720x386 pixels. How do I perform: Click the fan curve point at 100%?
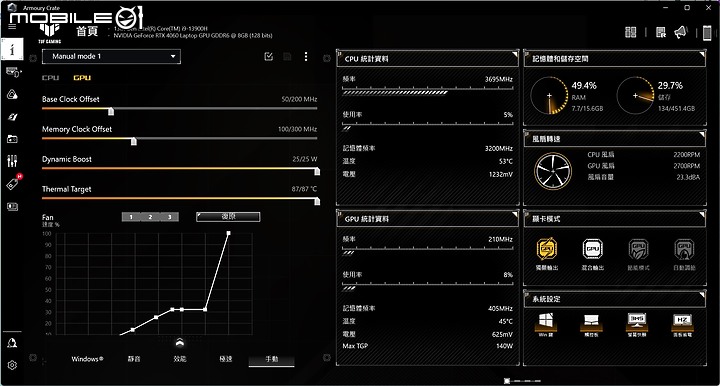pyautogui.click(x=229, y=233)
